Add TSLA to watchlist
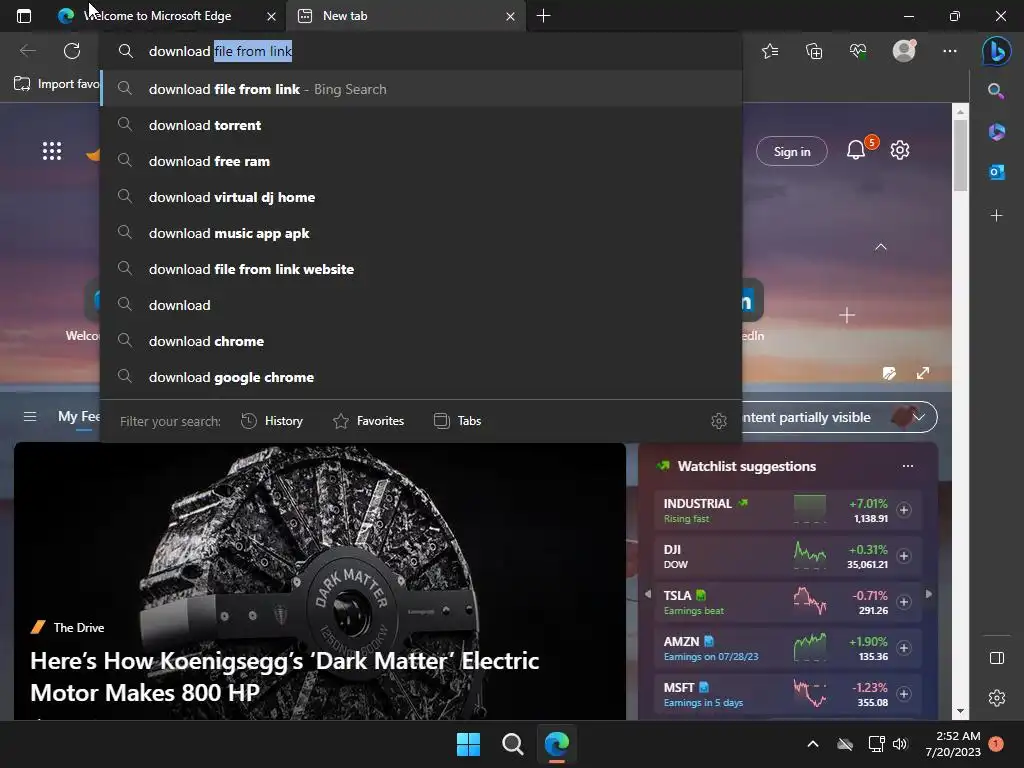 pyautogui.click(x=904, y=602)
